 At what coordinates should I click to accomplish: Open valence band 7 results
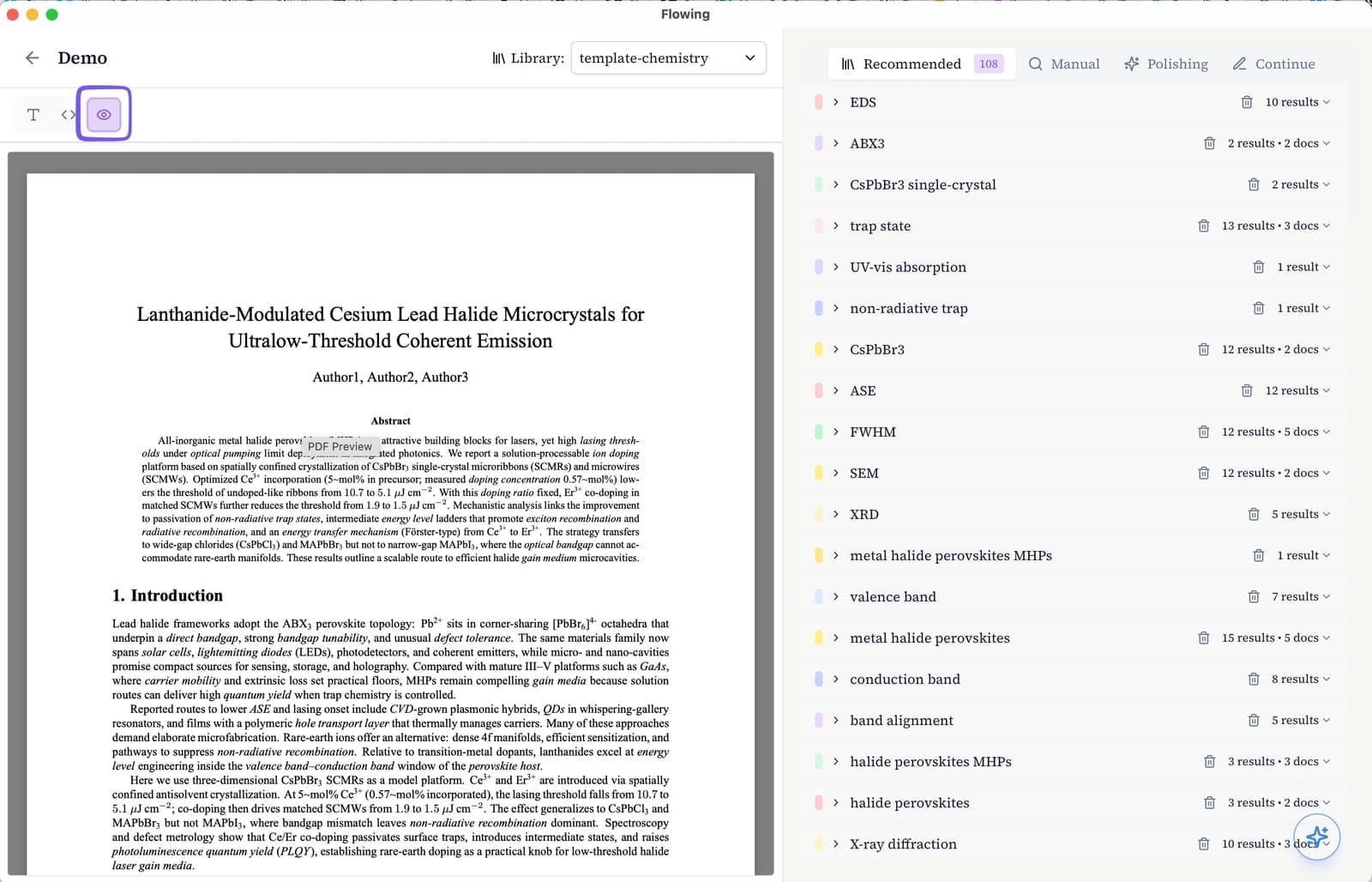1301,596
